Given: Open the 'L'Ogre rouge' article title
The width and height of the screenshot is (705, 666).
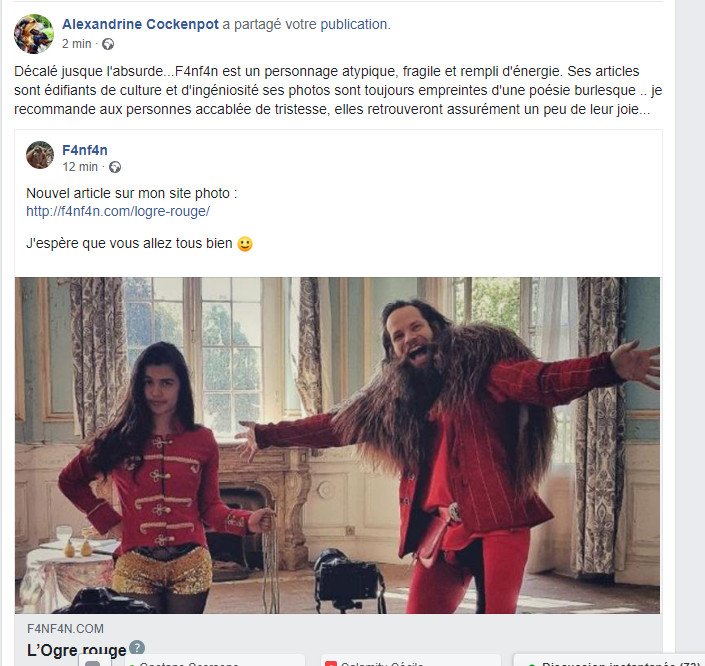Looking at the screenshot, I should [x=76, y=650].
